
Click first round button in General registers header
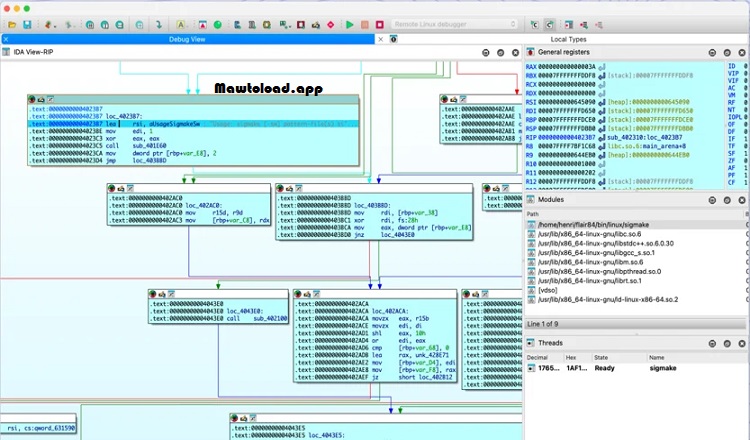pos(712,53)
